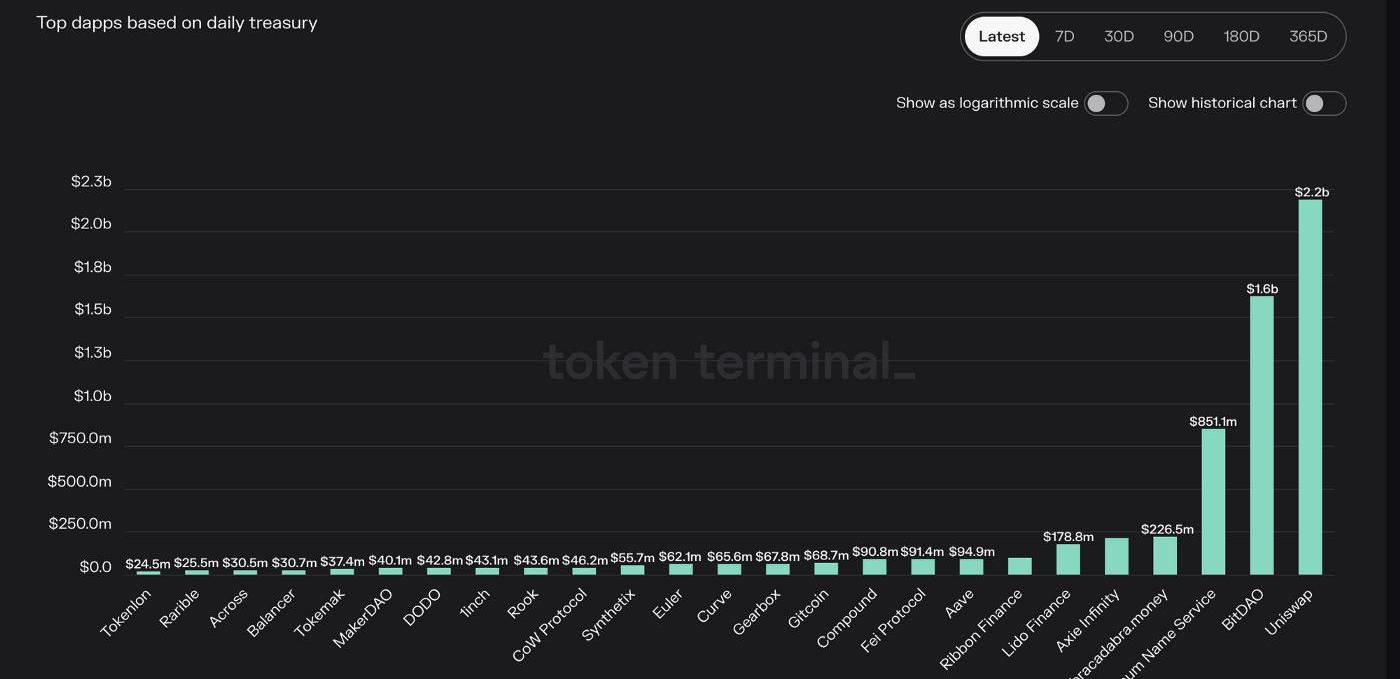Switch to the 30D time range
The height and width of the screenshot is (679, 1400).
1118,37
